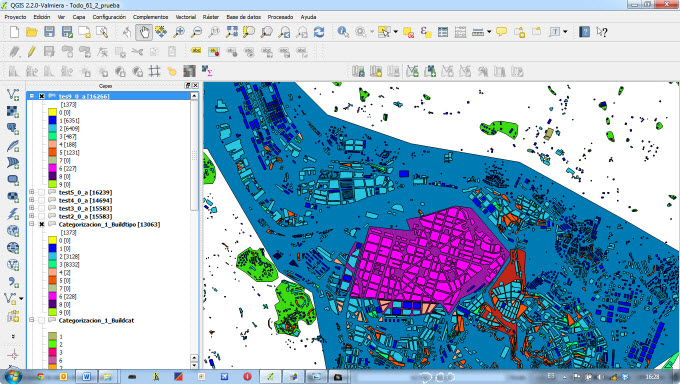Click the Toggle Editing pencil icon
680x384 pixels.
pos(31,52)
